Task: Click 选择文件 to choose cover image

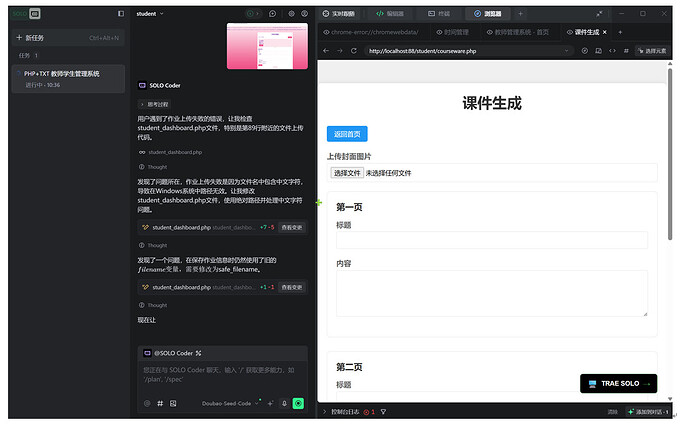Action: pyautogui.click(x=347, y=173)
